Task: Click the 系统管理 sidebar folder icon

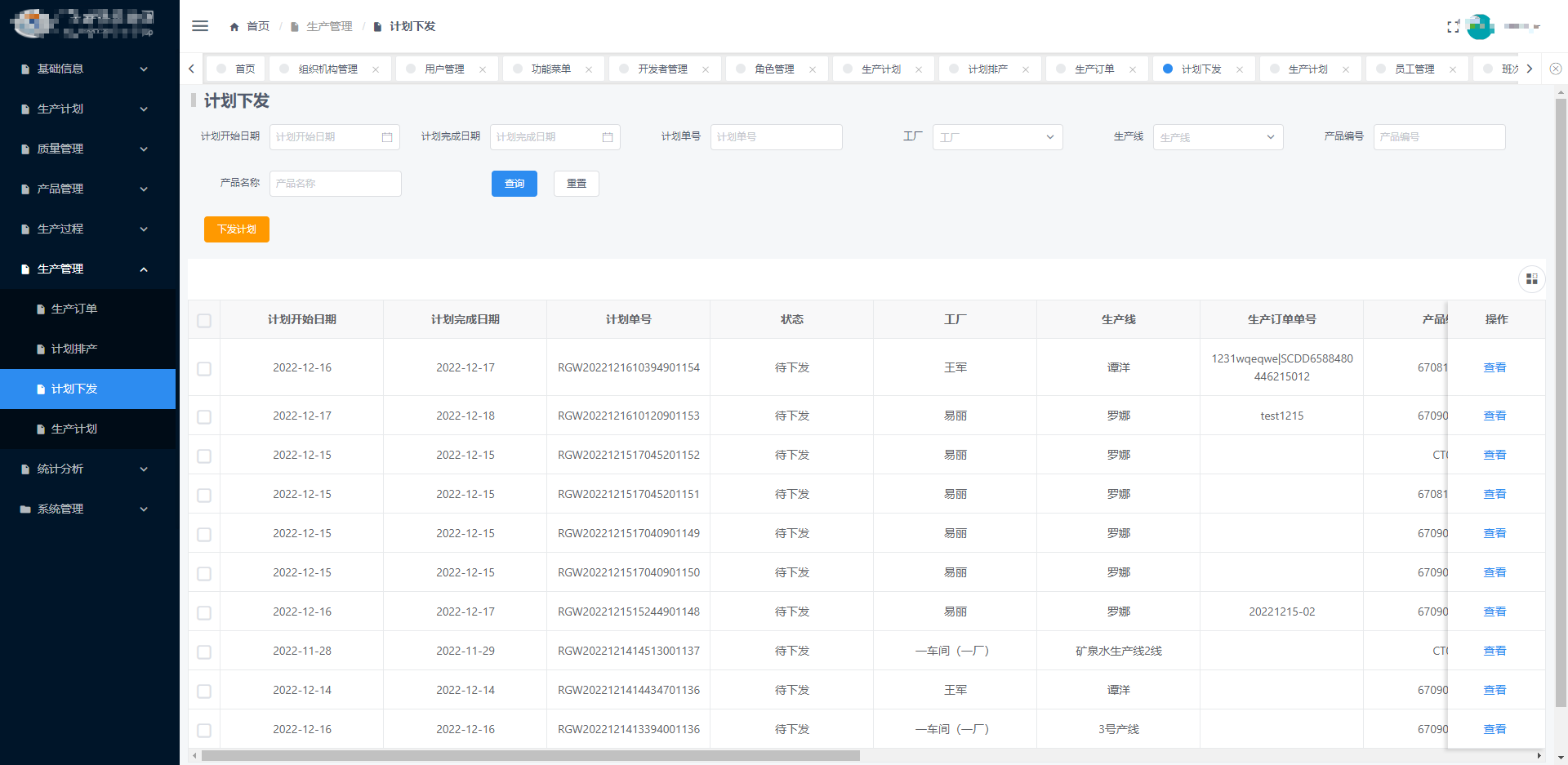Action: coord(25,509)
